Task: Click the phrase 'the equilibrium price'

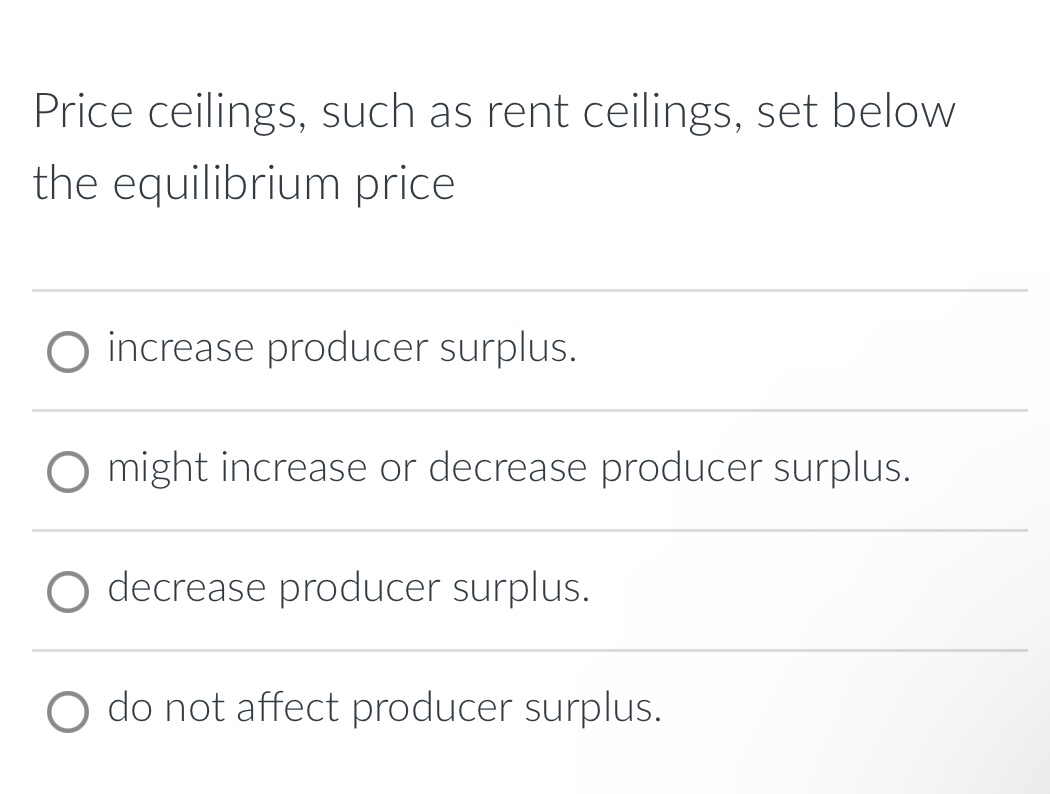Action: pyautogui.click(x=243, y=183)
